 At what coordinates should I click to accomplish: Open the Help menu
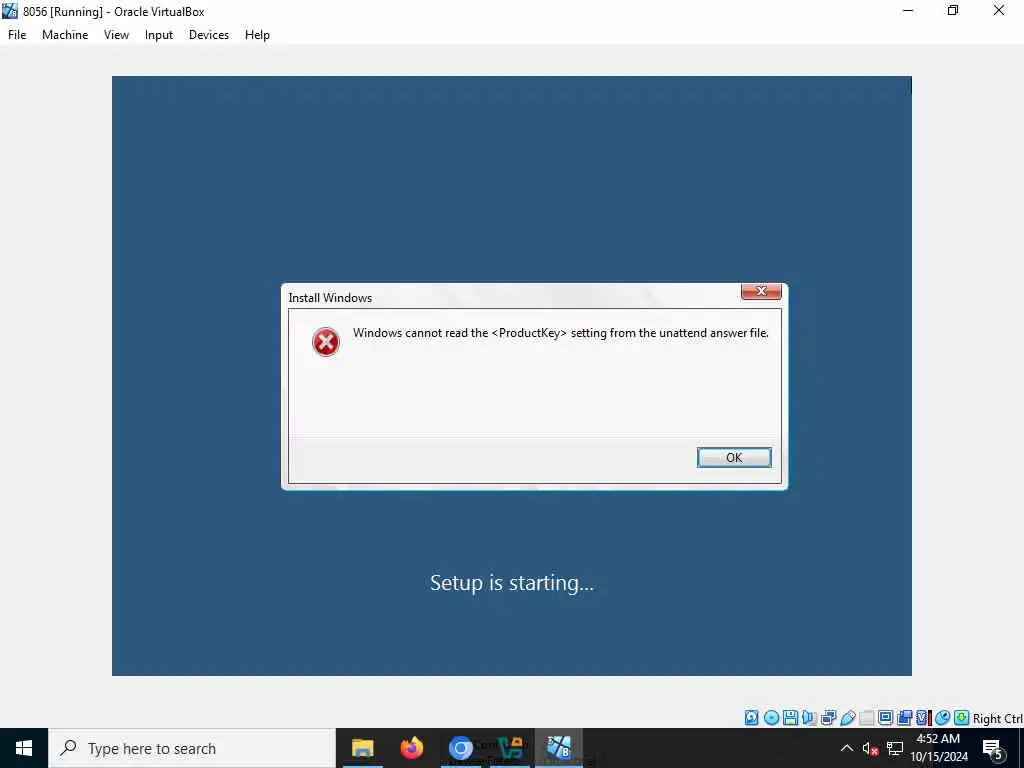[x=257, y=35]
